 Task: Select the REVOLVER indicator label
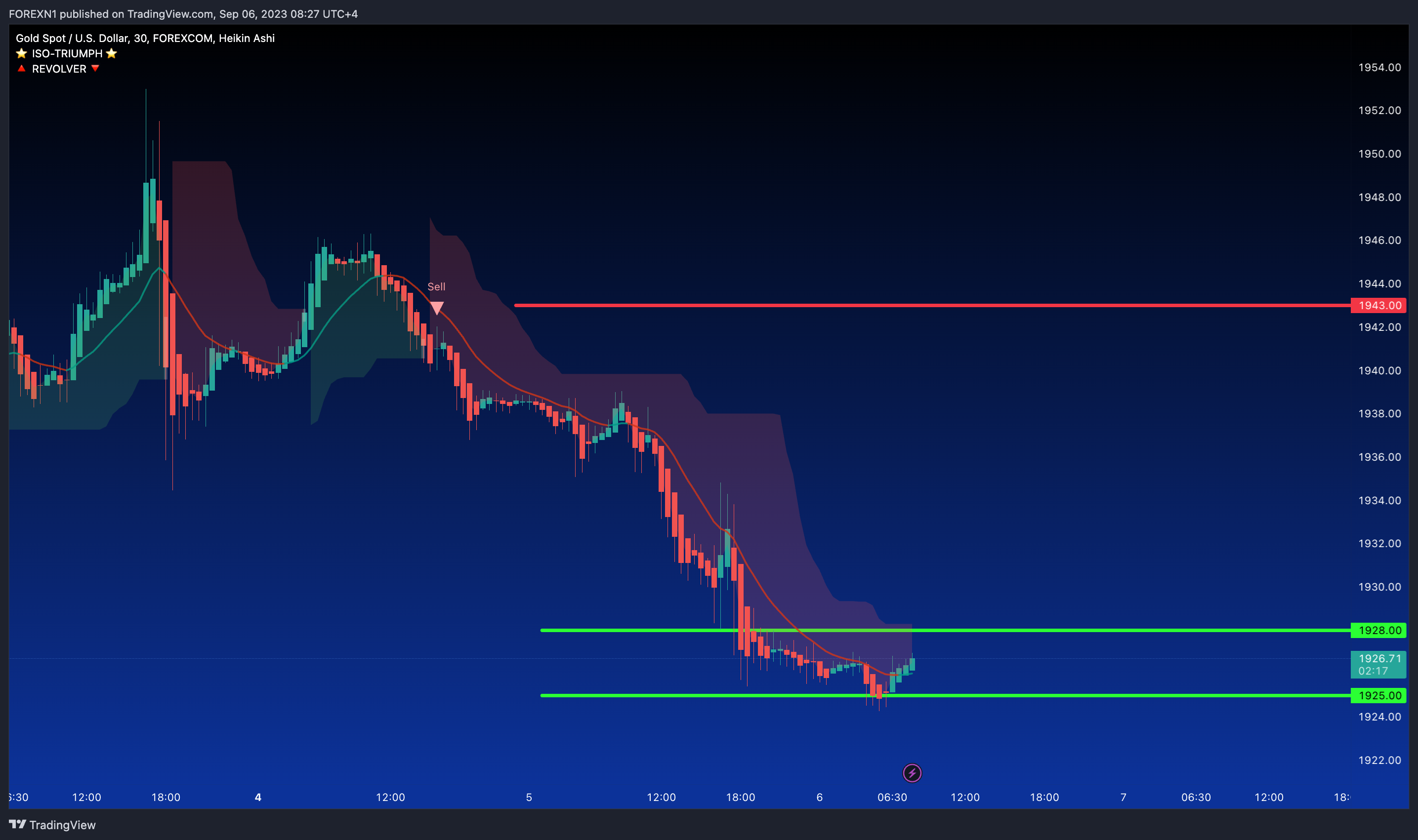pos(59,69)
